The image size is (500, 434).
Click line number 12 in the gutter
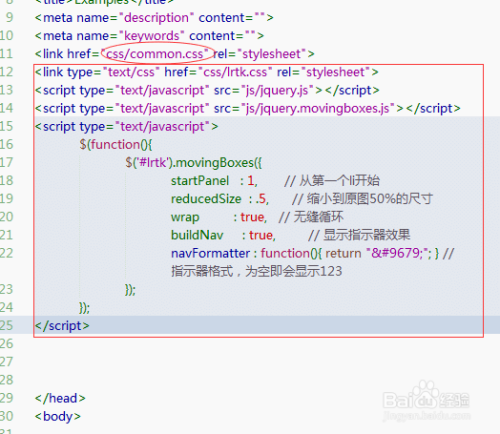coord(6,72)
